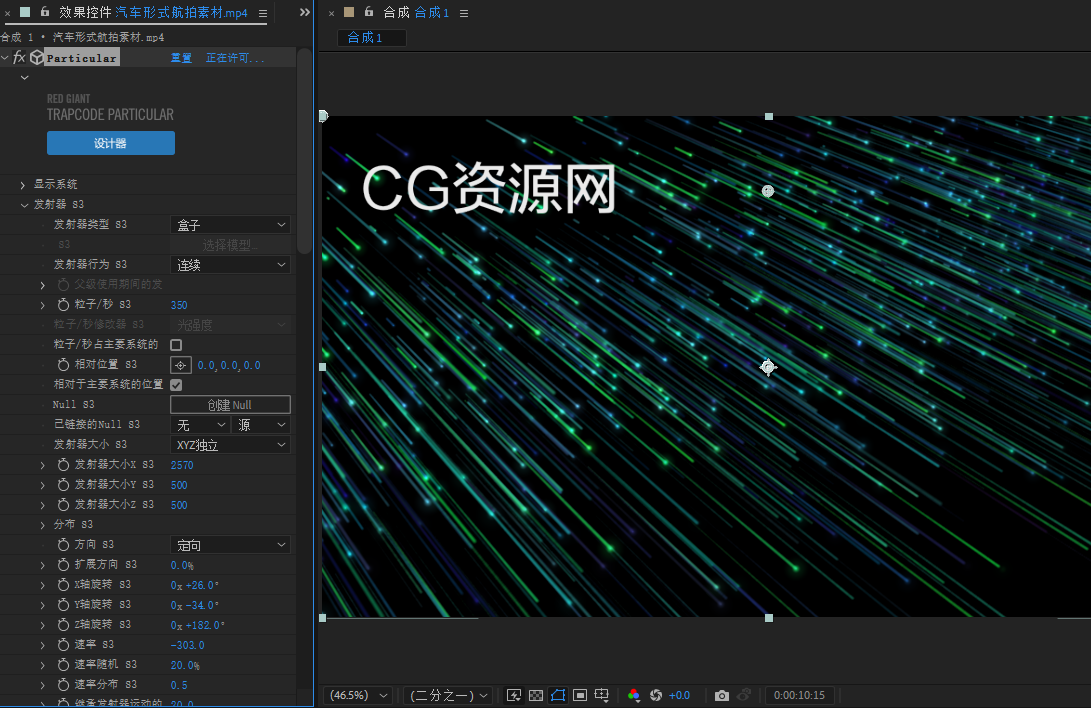Expand the 速率 S3 property

(x=42, y=645)
